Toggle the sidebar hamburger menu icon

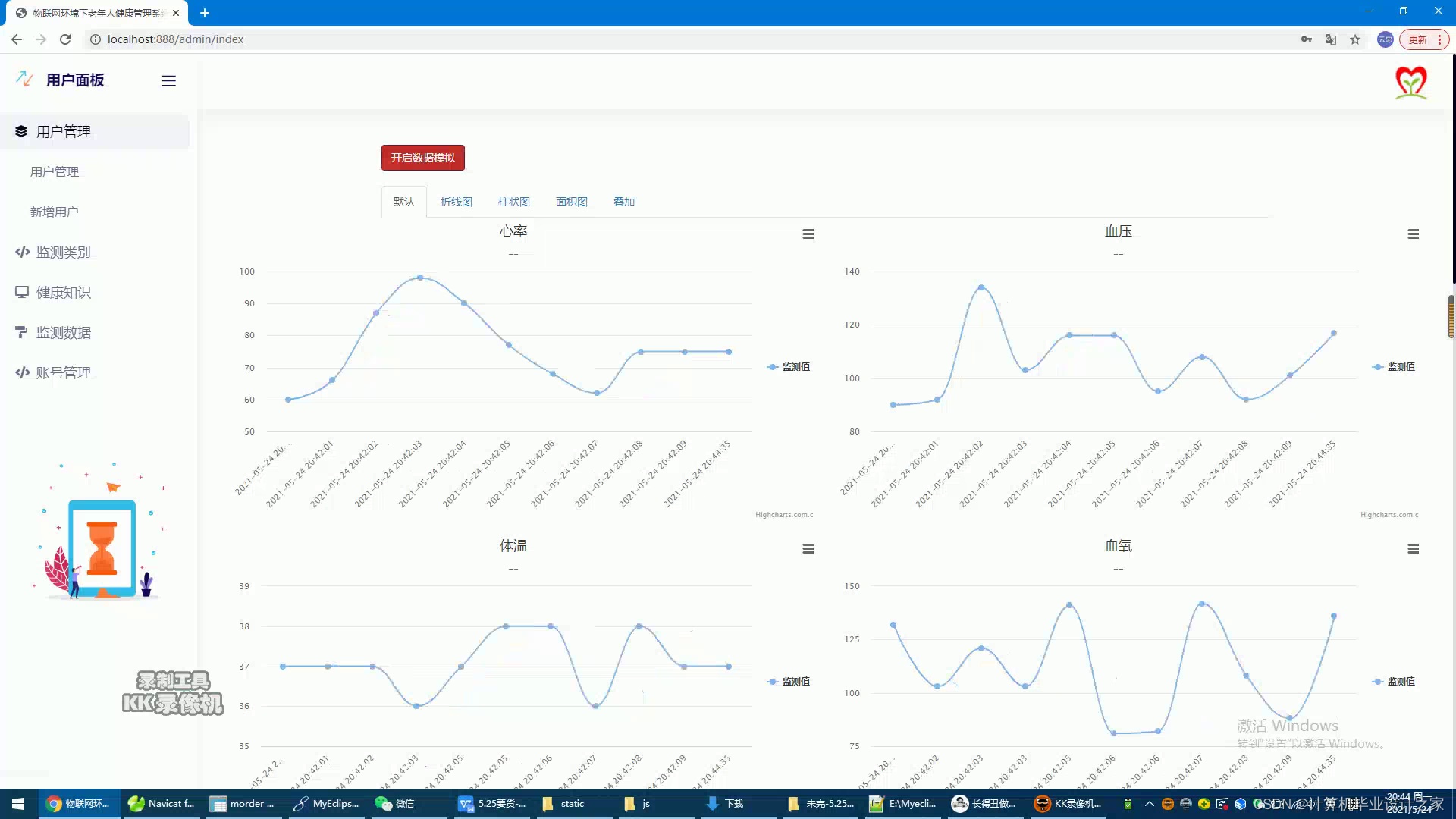[x=168, y=80]
